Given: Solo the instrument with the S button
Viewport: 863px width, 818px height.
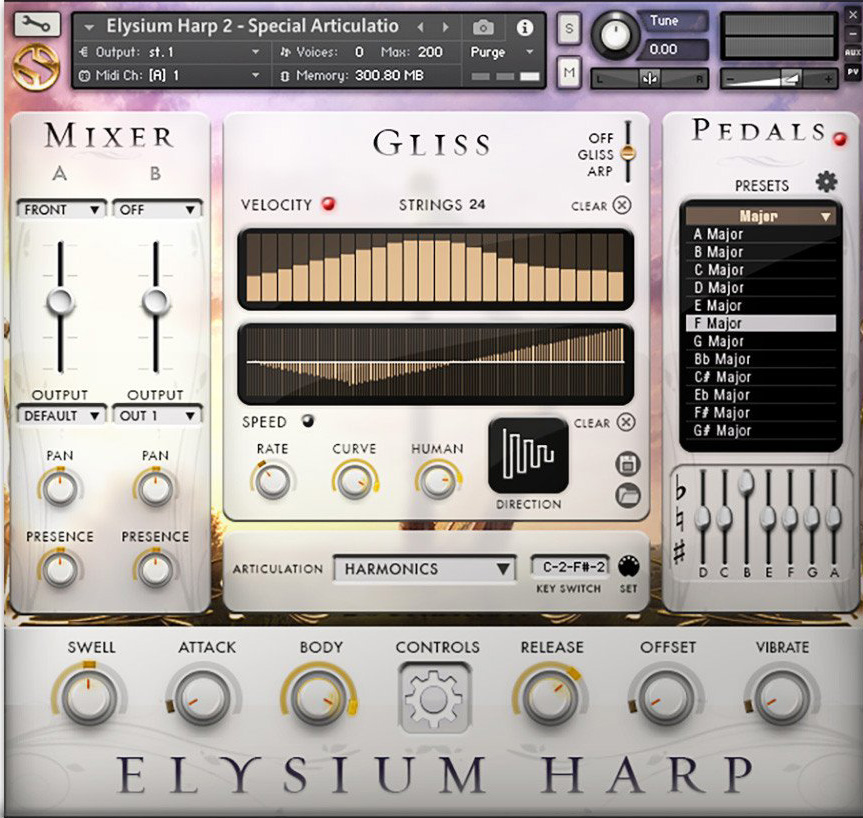Looking at the screenshot, I should point(568,30).
